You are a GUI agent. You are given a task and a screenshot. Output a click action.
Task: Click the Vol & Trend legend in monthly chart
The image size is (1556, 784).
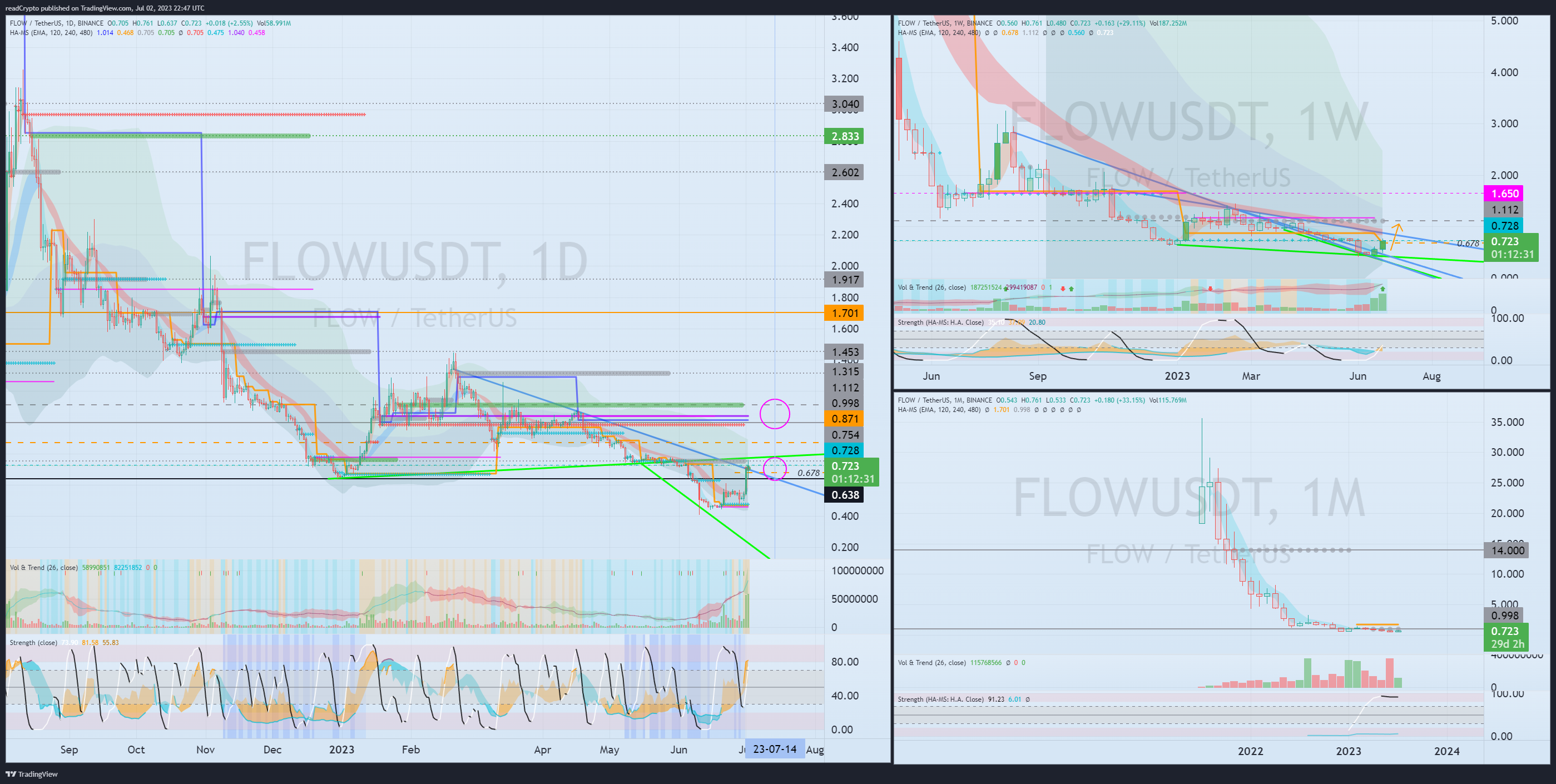932,663
